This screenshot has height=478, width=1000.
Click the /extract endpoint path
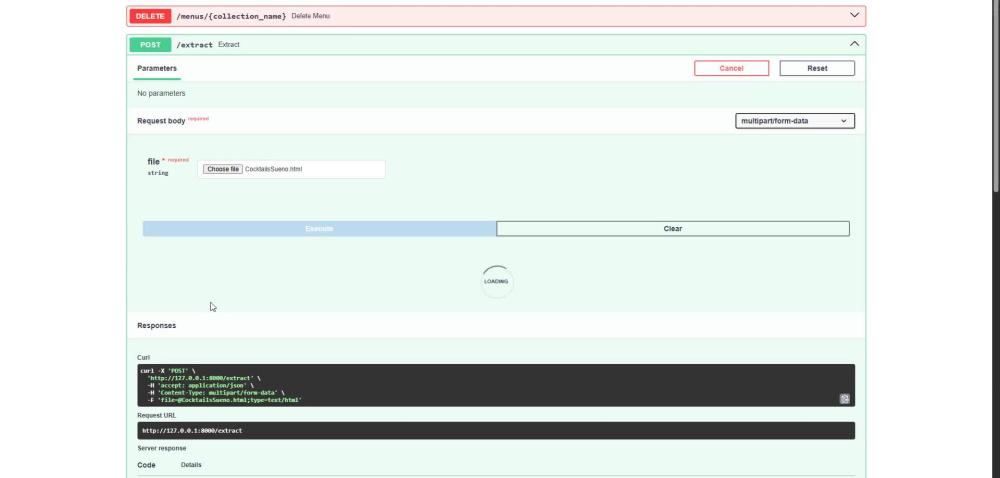point(194,45)
